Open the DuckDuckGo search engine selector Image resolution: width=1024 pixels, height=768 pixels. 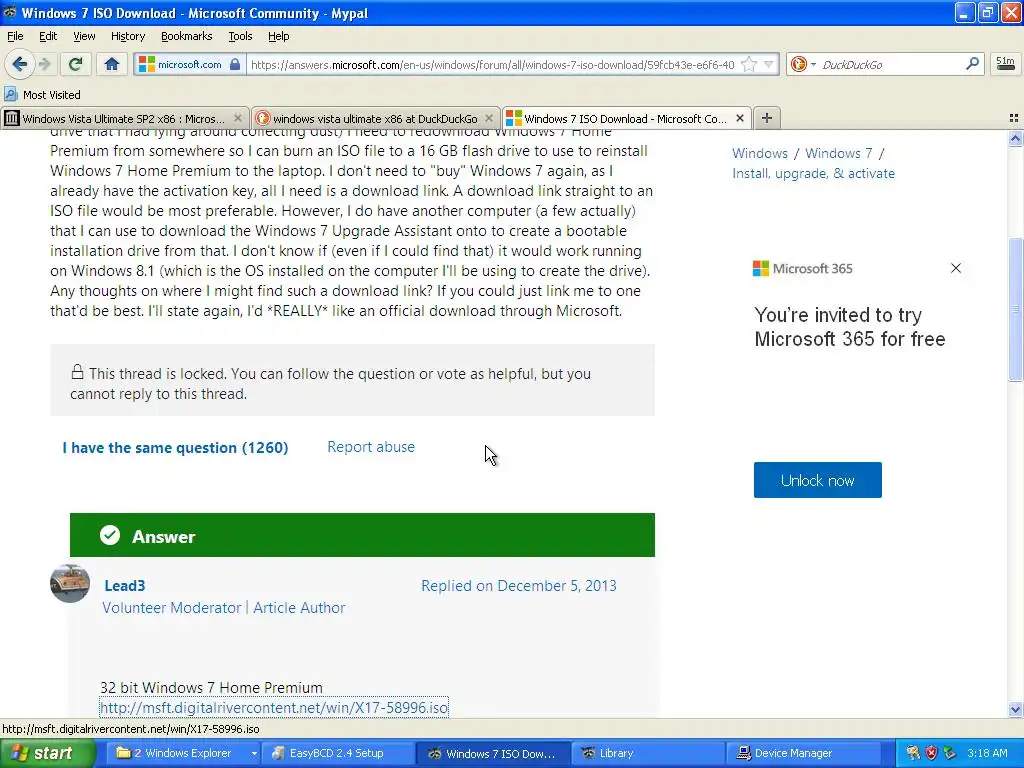(x=803, y=64)
